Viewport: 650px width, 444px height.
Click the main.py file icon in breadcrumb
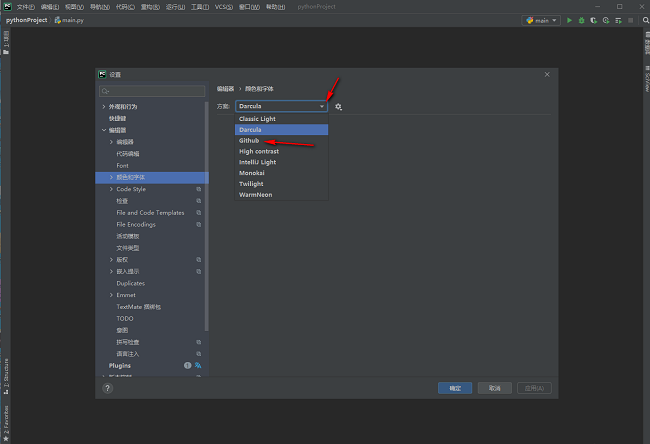pyautogui.click(x=58, y=20)
